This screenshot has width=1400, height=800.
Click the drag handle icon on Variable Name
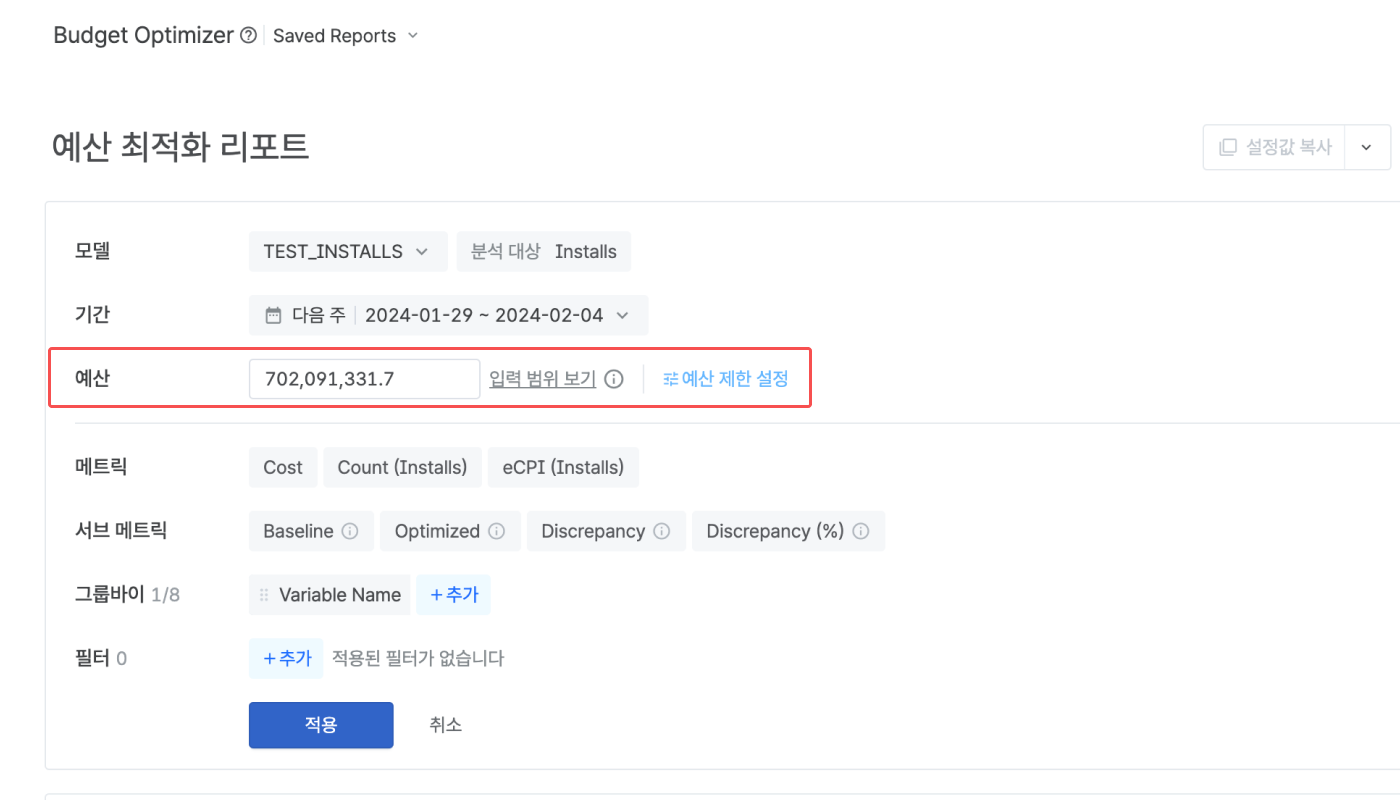264,595
